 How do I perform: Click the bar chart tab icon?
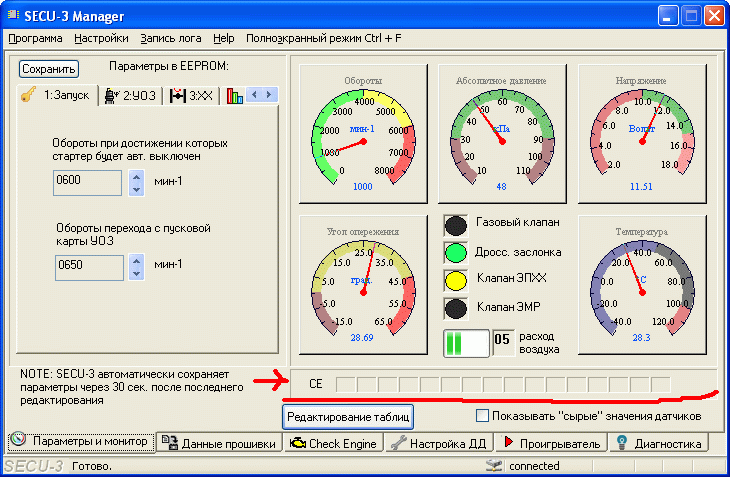(x=235, y=96)
